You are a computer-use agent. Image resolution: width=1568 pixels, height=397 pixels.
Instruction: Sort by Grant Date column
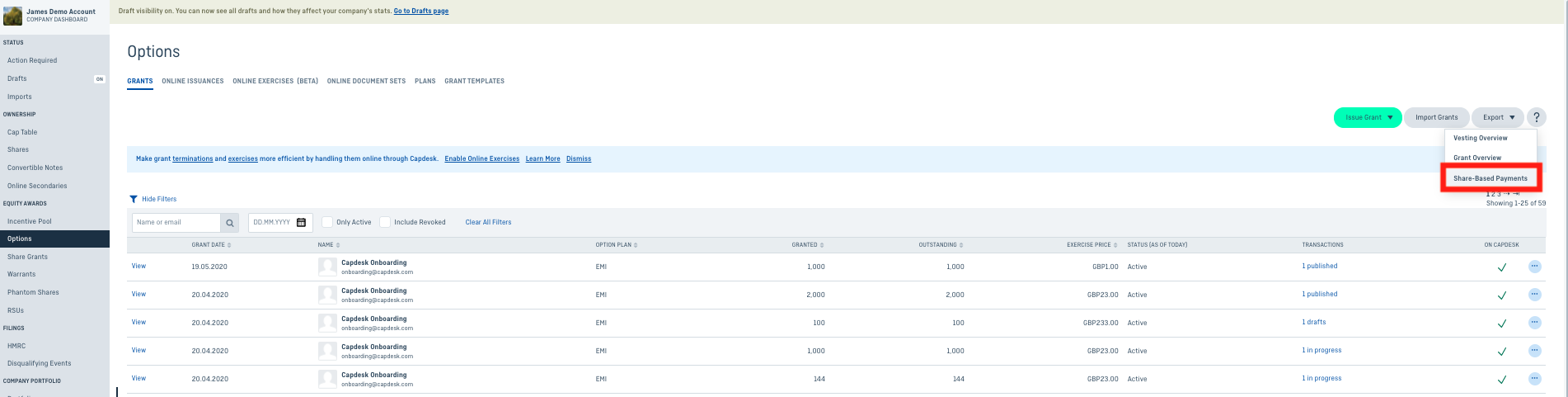pos(211,245)
